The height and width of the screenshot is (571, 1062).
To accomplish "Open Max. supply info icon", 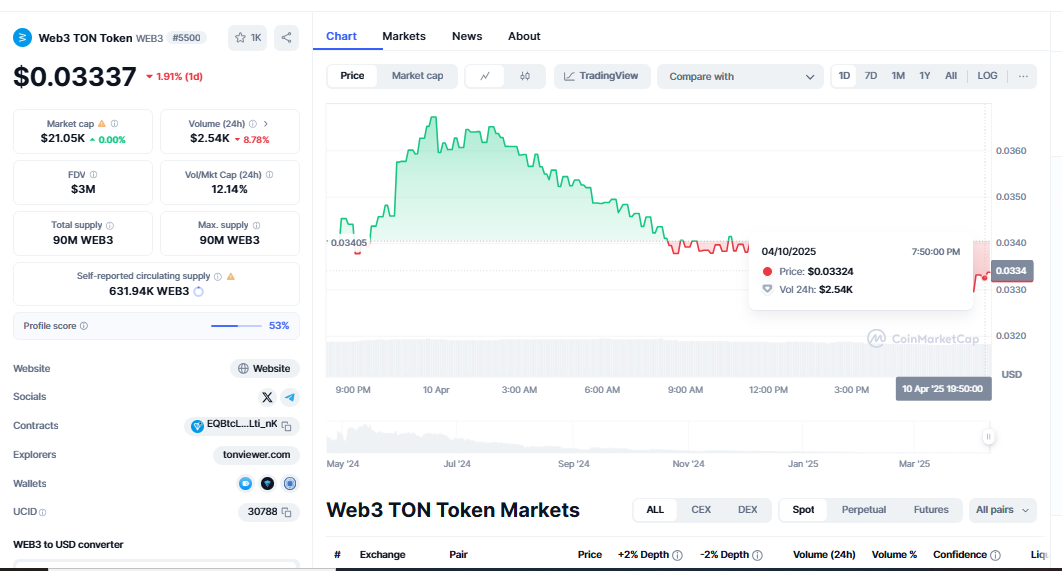I will [256, 226].
